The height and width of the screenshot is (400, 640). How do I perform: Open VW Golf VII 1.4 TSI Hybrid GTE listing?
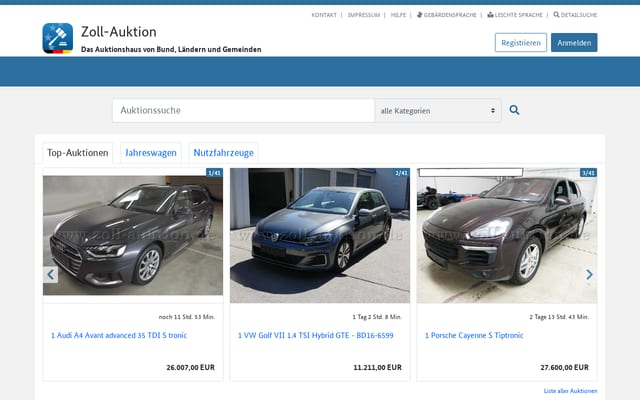(316, 336)
